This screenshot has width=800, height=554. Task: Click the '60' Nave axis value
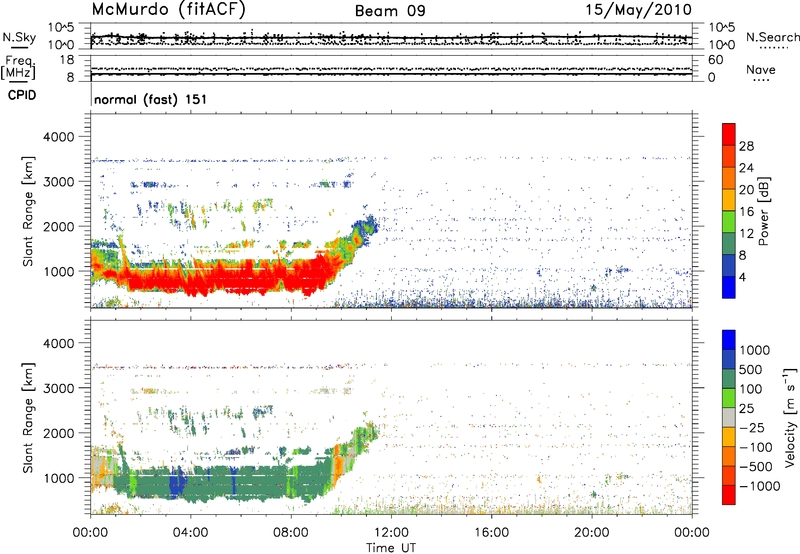[716, 60]
